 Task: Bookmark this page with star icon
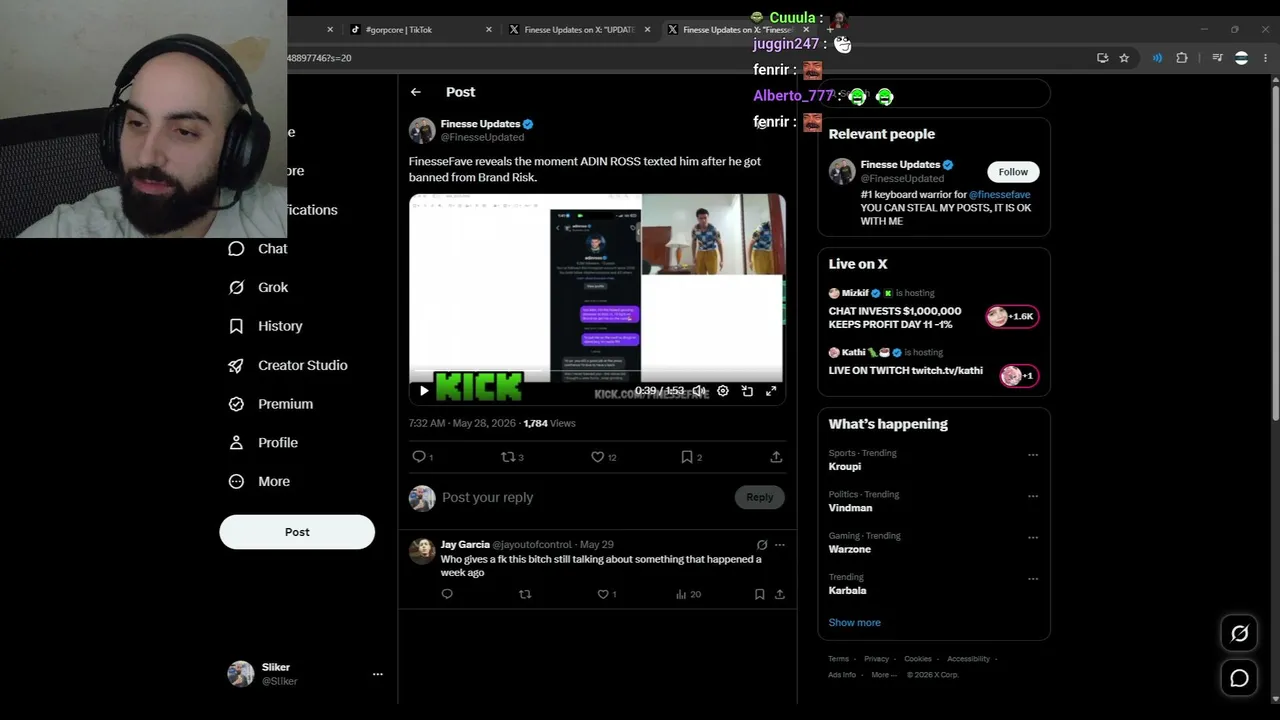click(1124, 58)
